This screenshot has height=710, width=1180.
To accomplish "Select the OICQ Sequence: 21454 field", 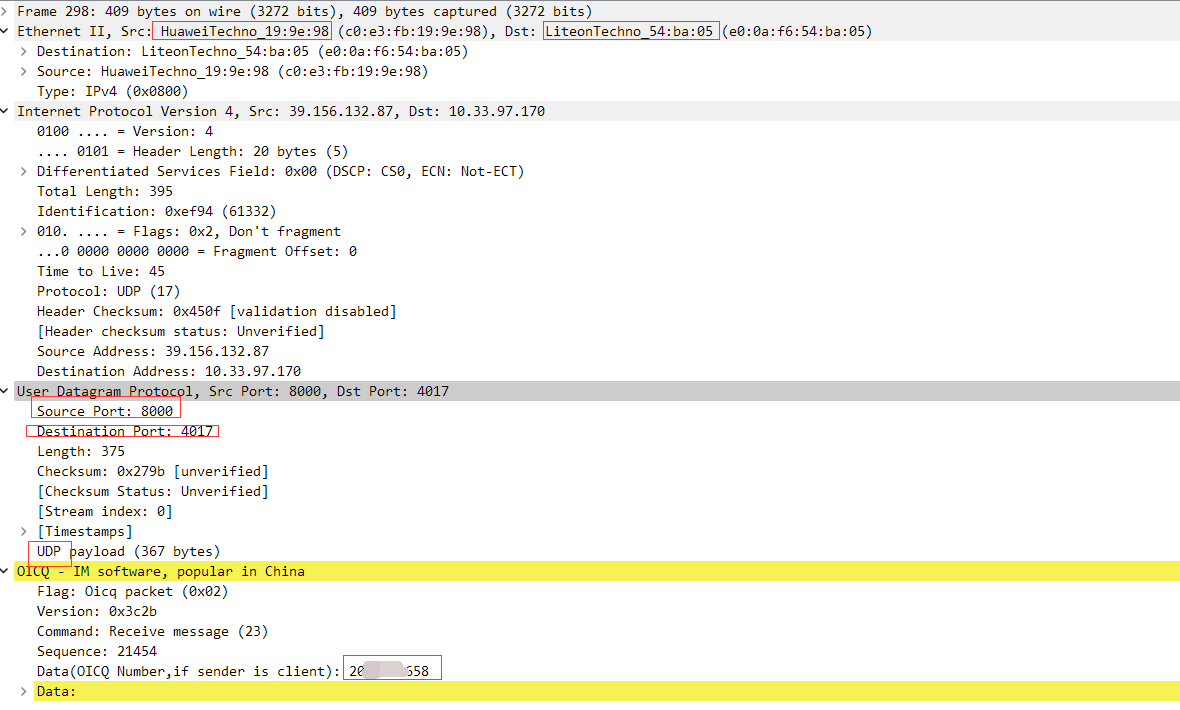I will coord(96,651).
